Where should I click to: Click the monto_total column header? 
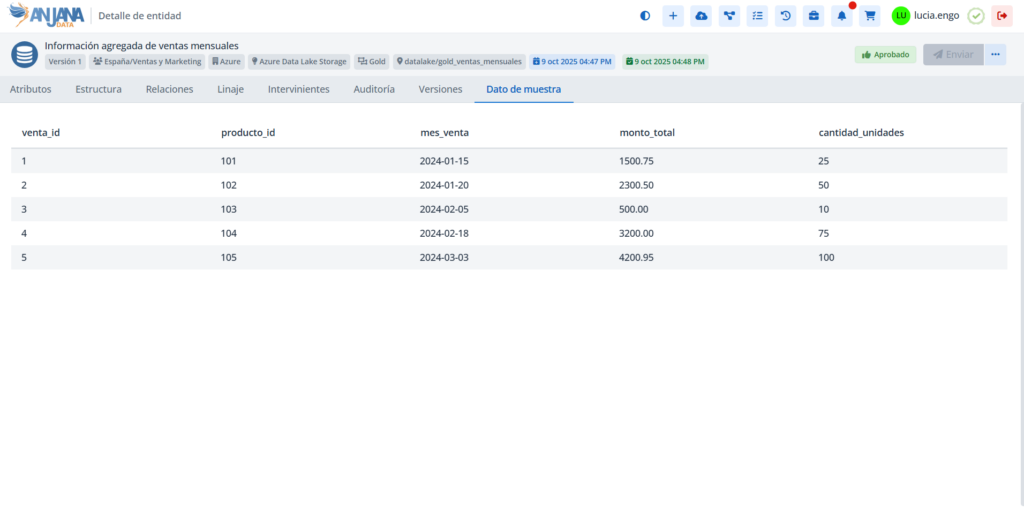(647, 132)
